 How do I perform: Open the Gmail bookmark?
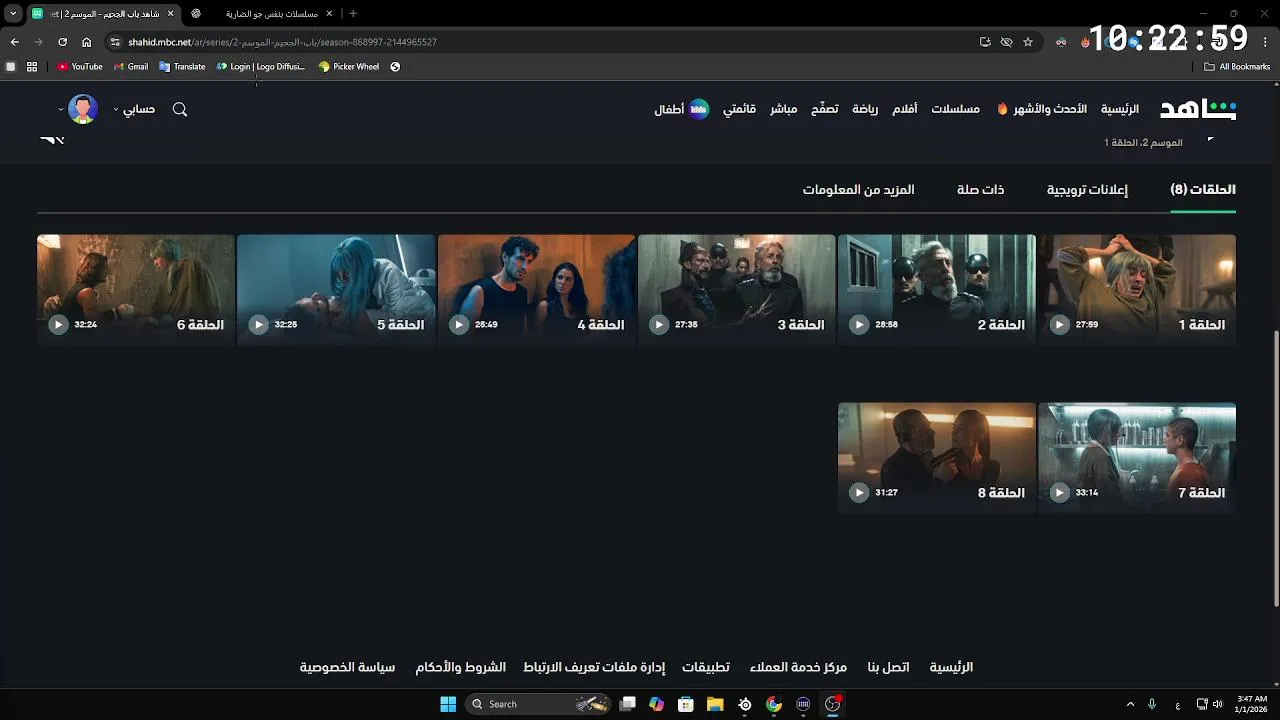(131, 66)
